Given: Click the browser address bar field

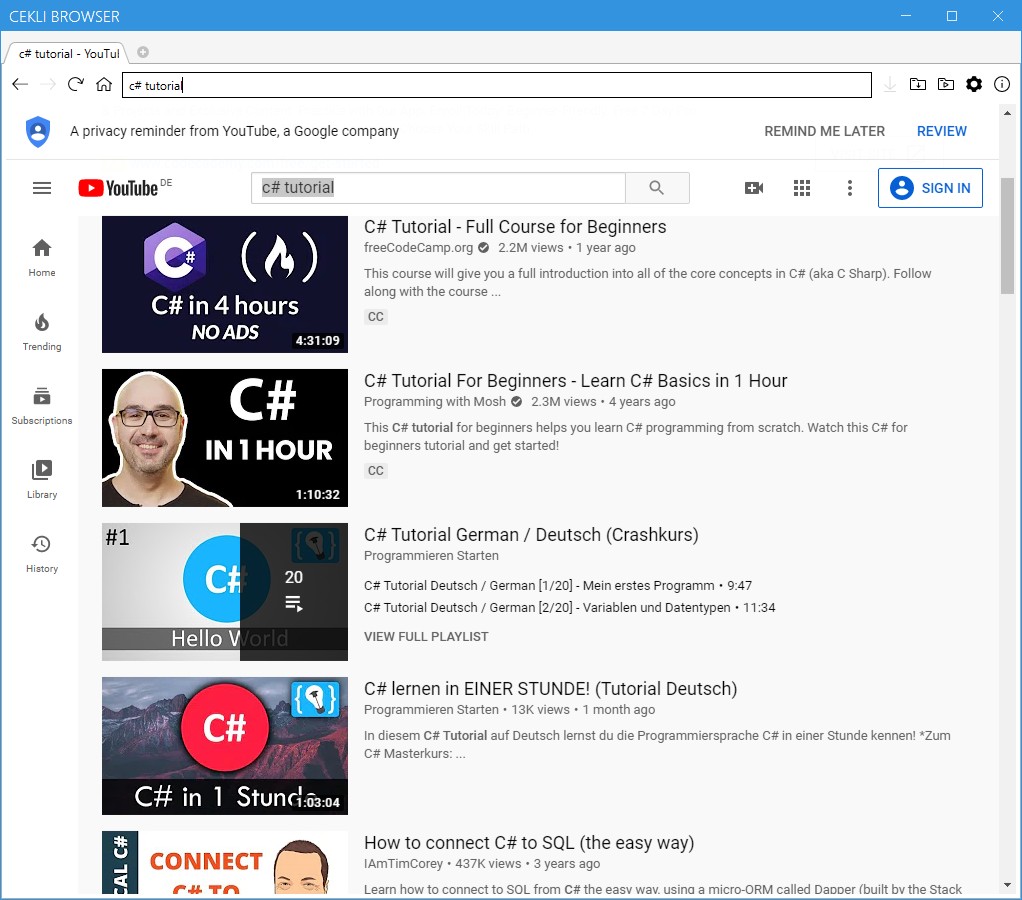Looking at the screenshot, I should [x=497, y=85].
